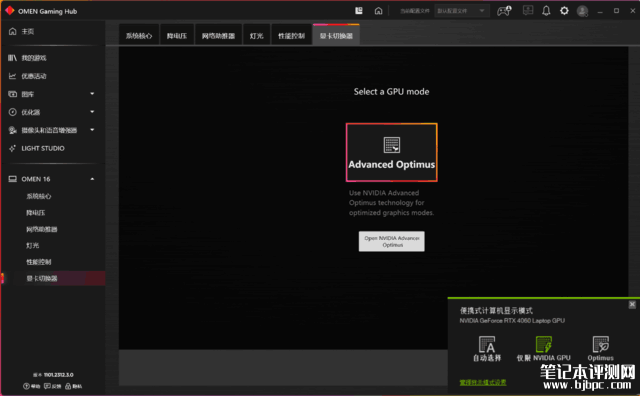Click the NVIDIA GeForce RTX 4060 Laptop GPU text
Viewport: 640px width, 396px height.
pyautogui.click(x=512, y=321)
